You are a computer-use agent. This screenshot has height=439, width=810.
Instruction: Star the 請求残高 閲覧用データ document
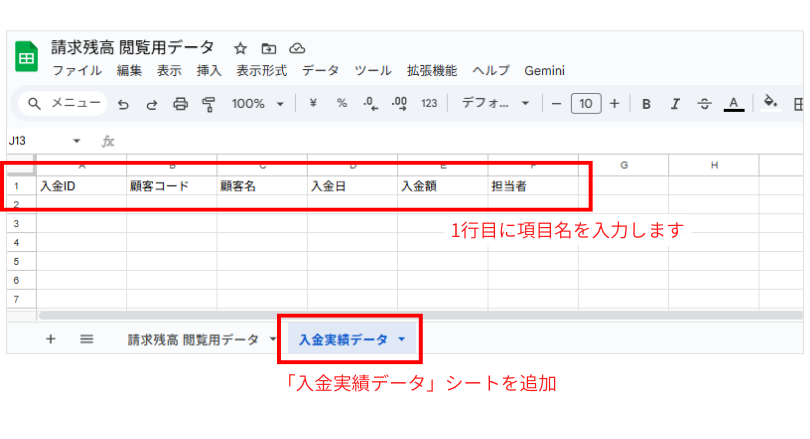[x=240, y=49]
